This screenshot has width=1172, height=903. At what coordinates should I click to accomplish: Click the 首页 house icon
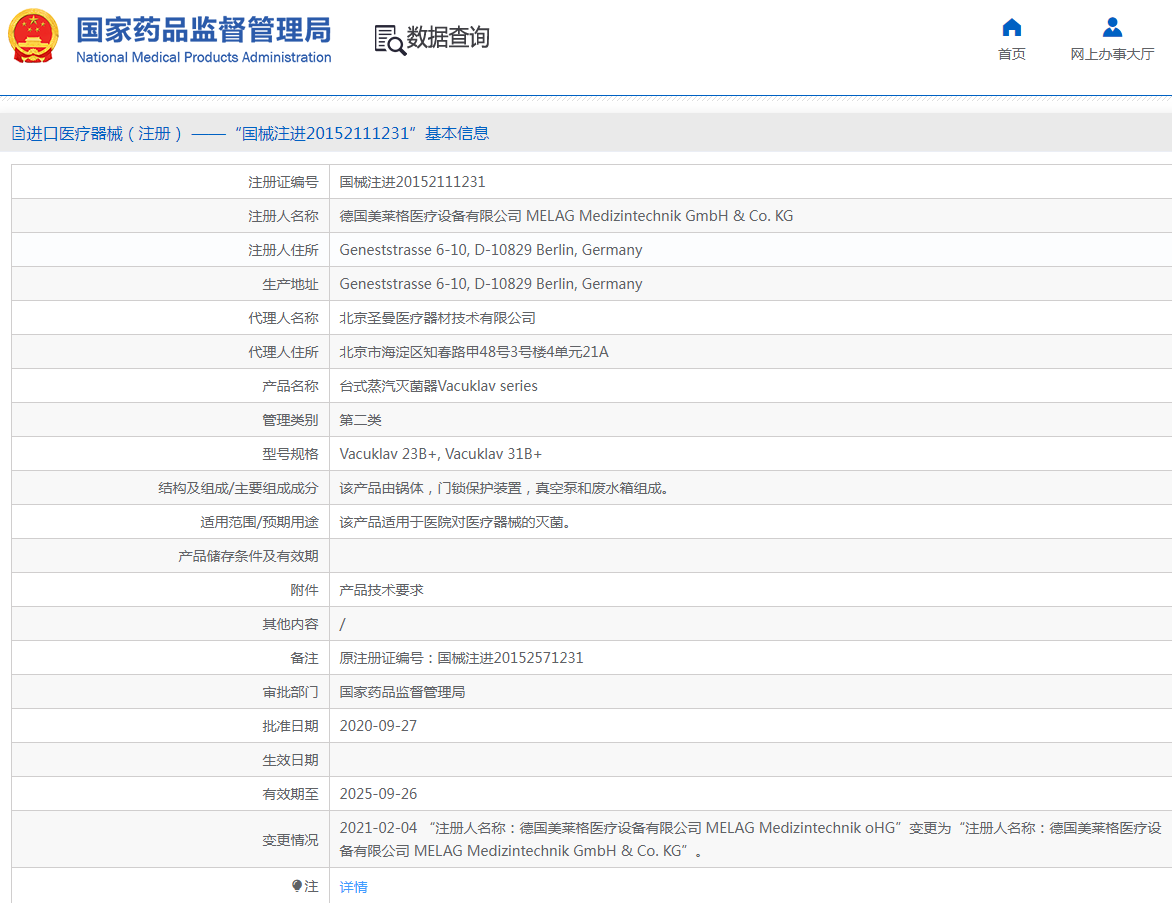[1012, 27]
